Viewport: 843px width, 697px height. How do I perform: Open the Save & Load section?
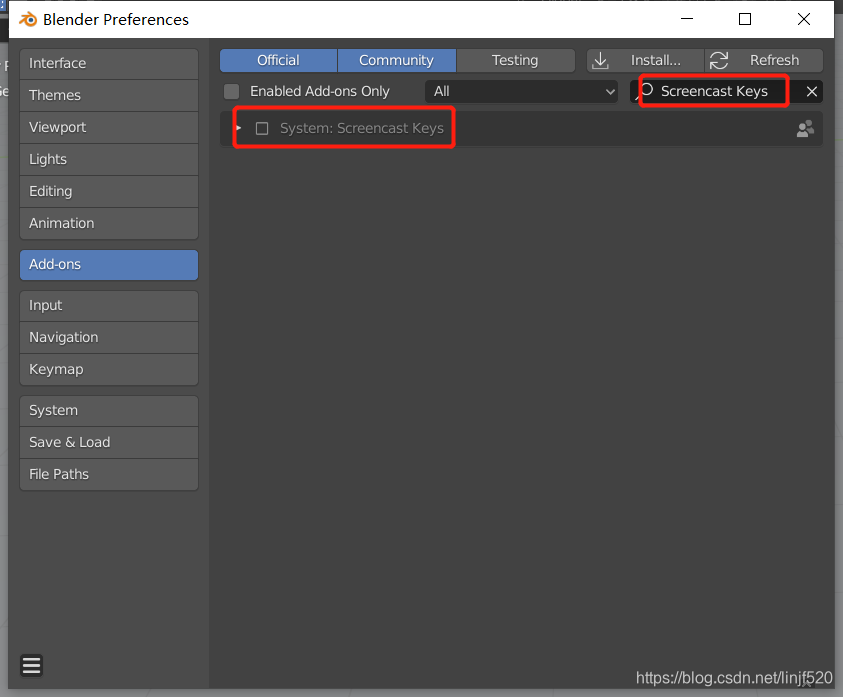pos(109,443)
